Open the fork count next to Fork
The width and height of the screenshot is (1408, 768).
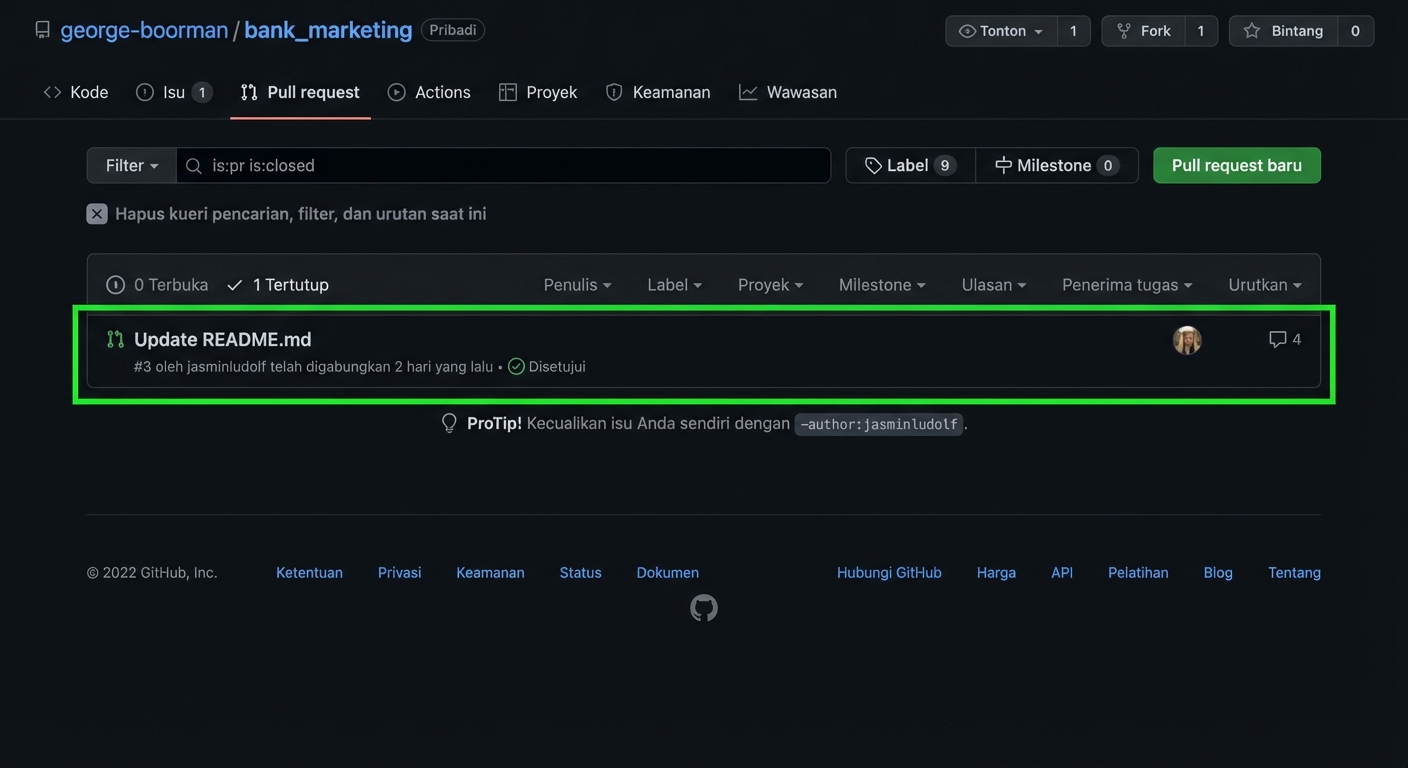(x=1201, y=31)
